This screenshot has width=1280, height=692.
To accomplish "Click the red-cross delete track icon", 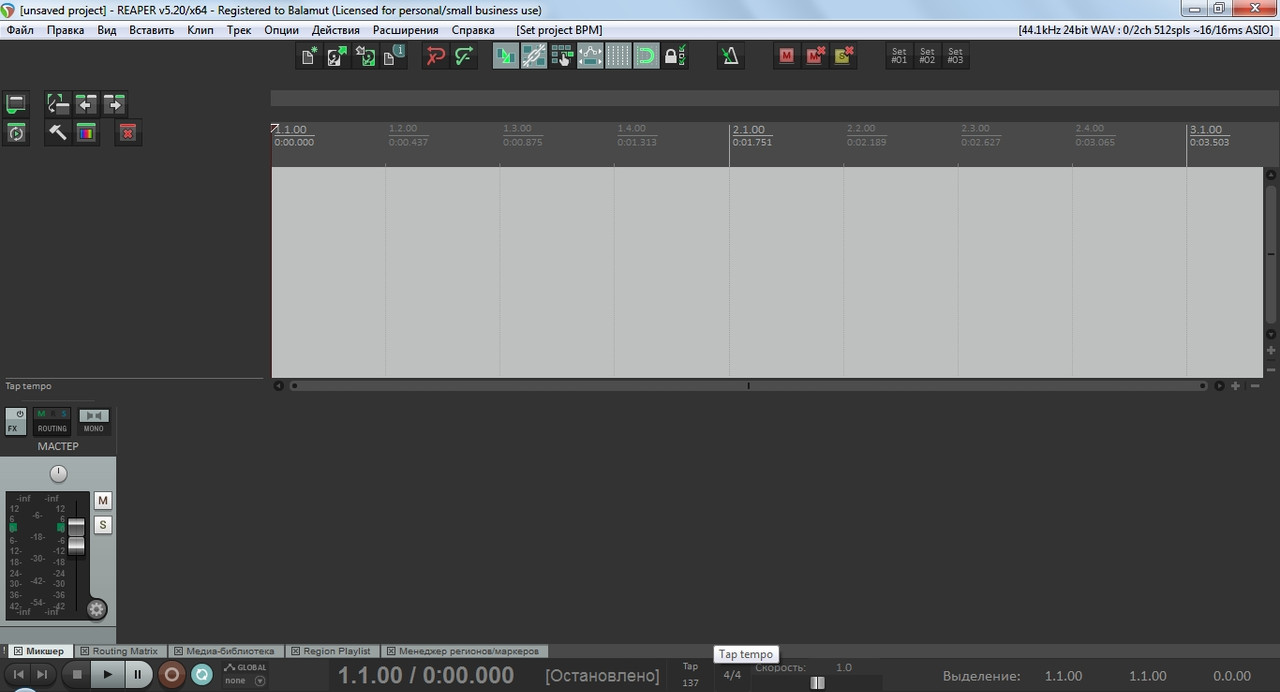I will coord(128,132).
